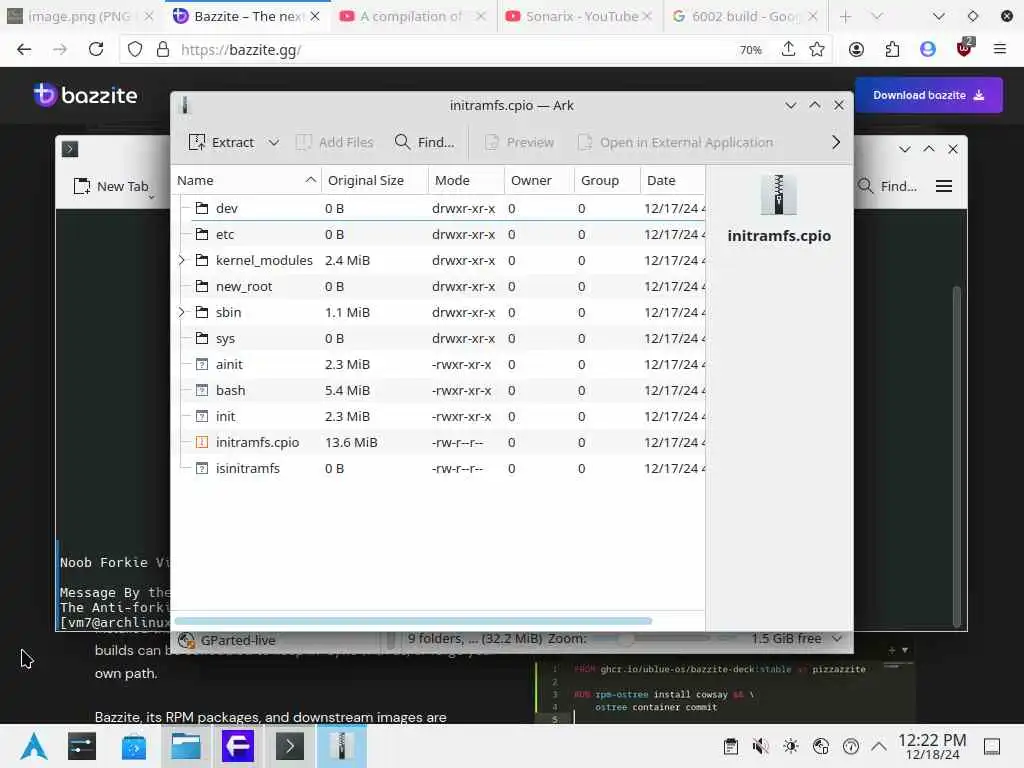This screenshot has width=1024, height=768.
Task: Show hidden tray icons arrow
Action: [x=879, y=746]
